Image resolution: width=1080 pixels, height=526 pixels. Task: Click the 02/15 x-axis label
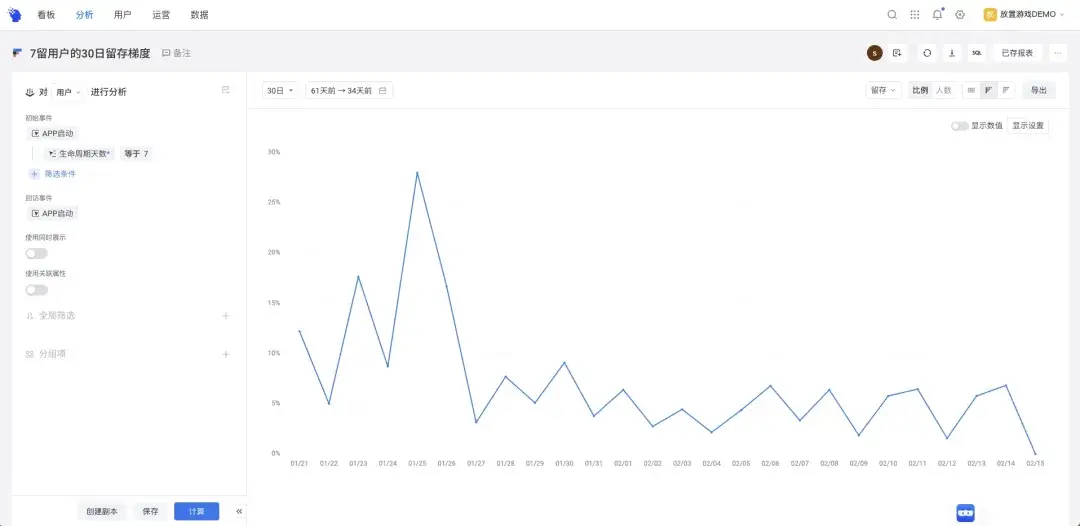pyautogui.click(x=1035, y=464)
